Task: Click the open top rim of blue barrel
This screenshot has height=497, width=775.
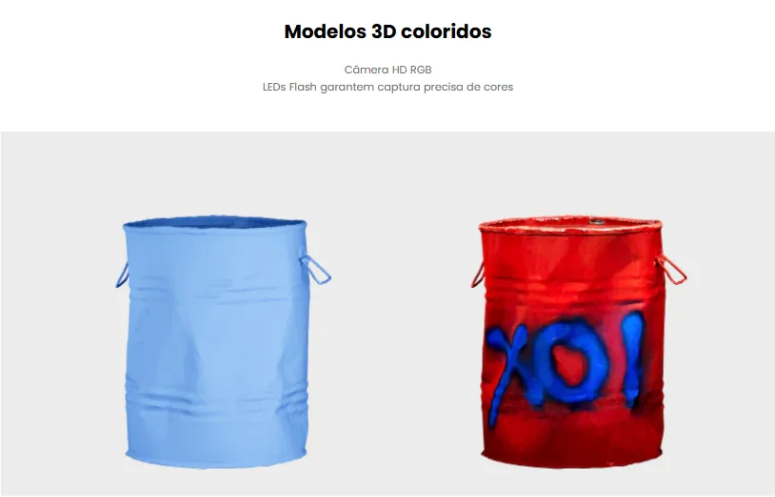Action: [x=215, y=222]
